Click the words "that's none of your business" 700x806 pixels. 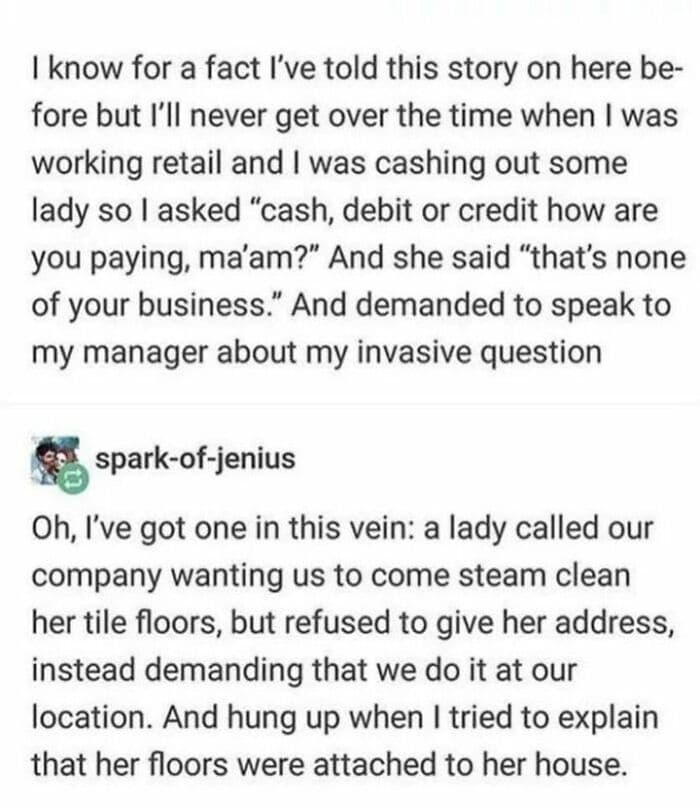pos(359,281)
